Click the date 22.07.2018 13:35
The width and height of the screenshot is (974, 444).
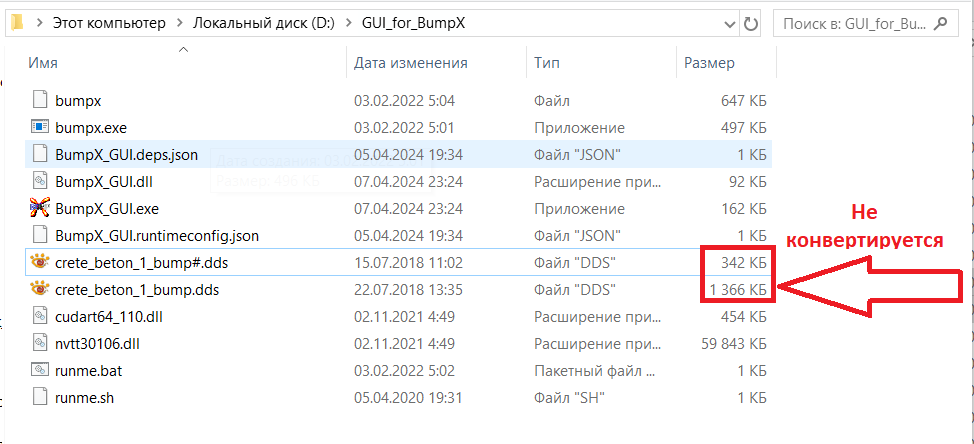coord(408,289)
